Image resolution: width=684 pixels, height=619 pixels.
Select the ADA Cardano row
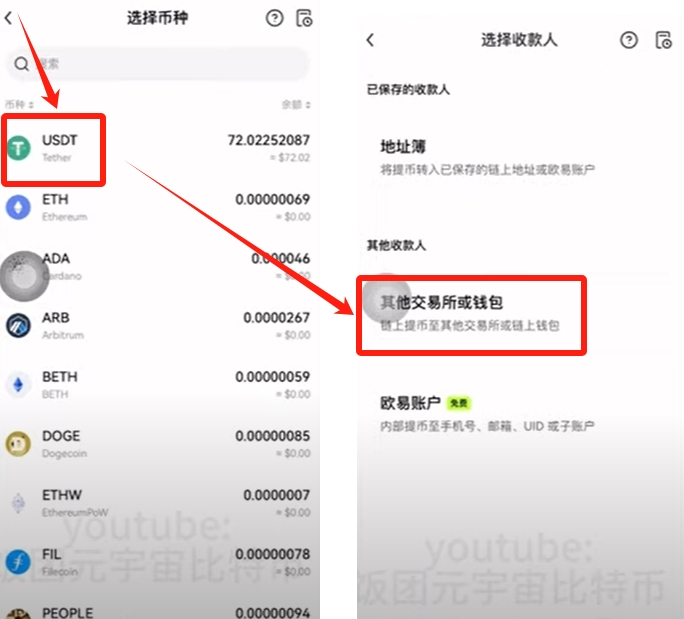tap(157, 267)
